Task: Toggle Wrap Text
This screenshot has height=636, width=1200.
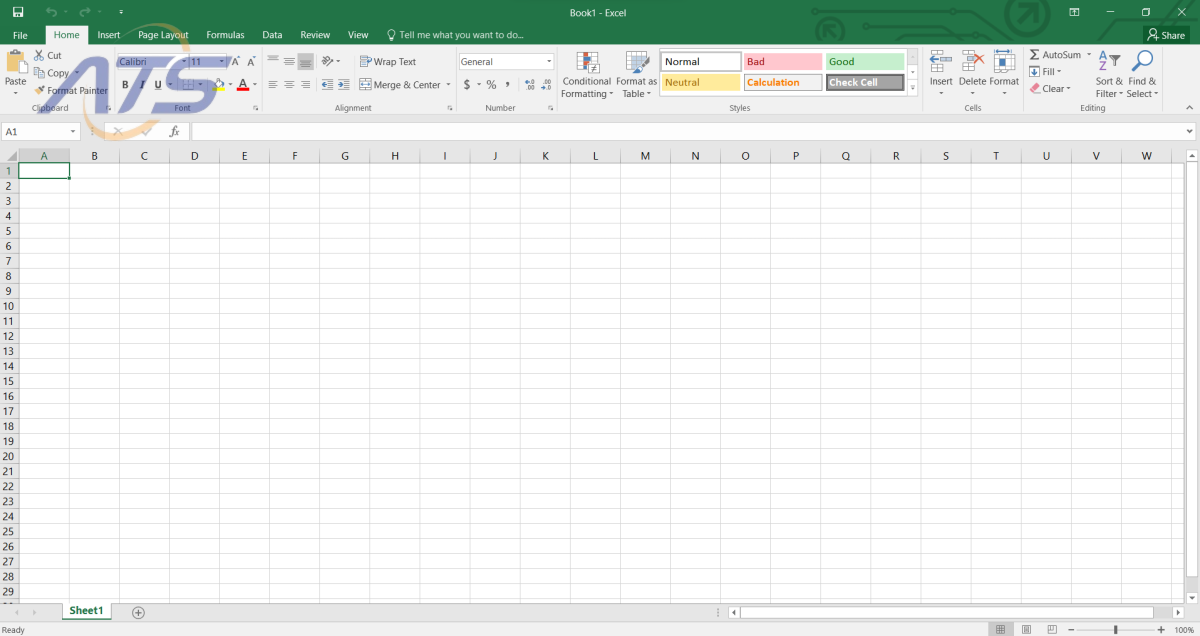Action: pyautogui.click(x=388, y=62)
